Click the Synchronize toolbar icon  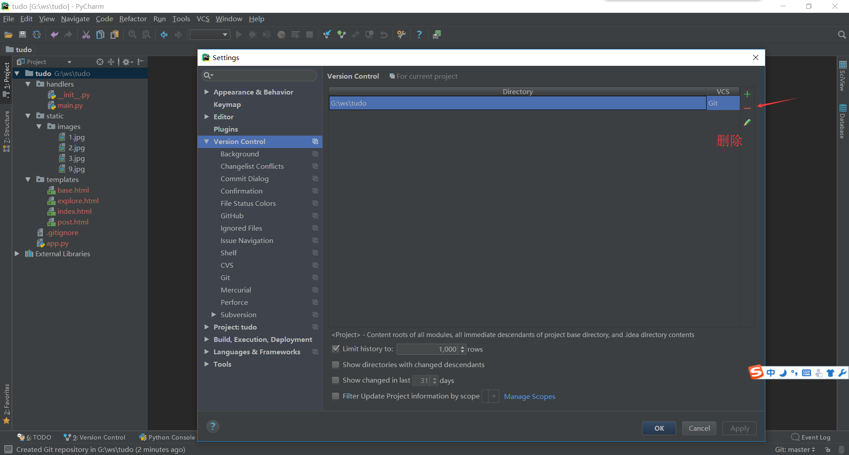click(37, 35)
